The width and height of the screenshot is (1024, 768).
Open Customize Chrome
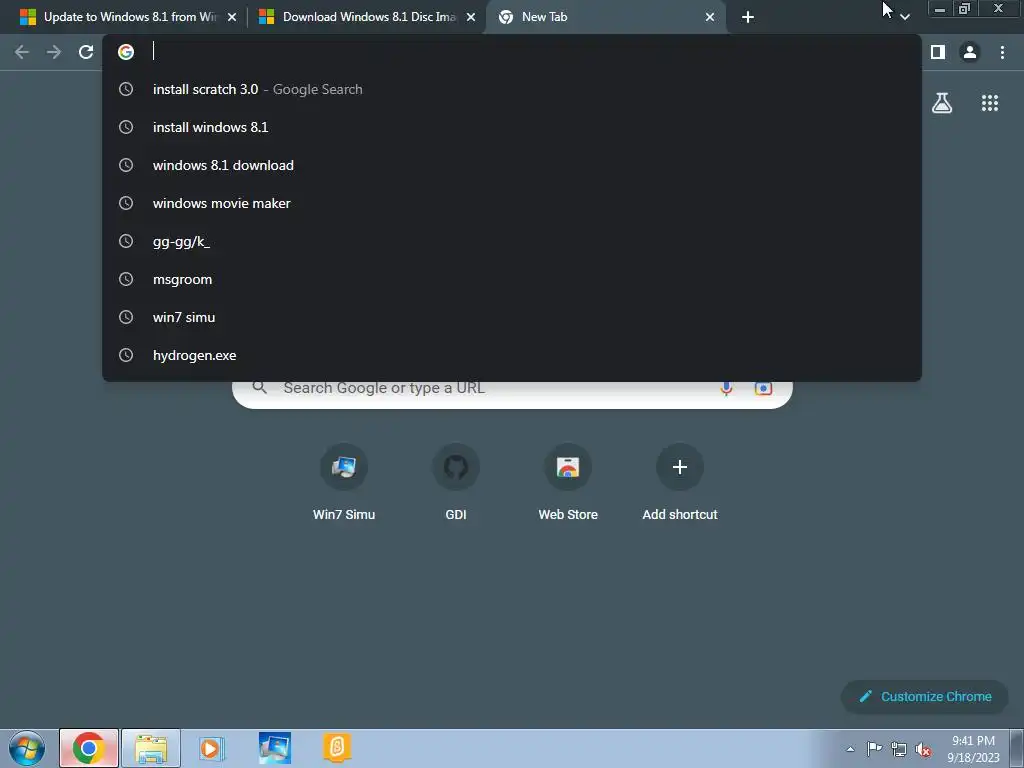[925, 697]
